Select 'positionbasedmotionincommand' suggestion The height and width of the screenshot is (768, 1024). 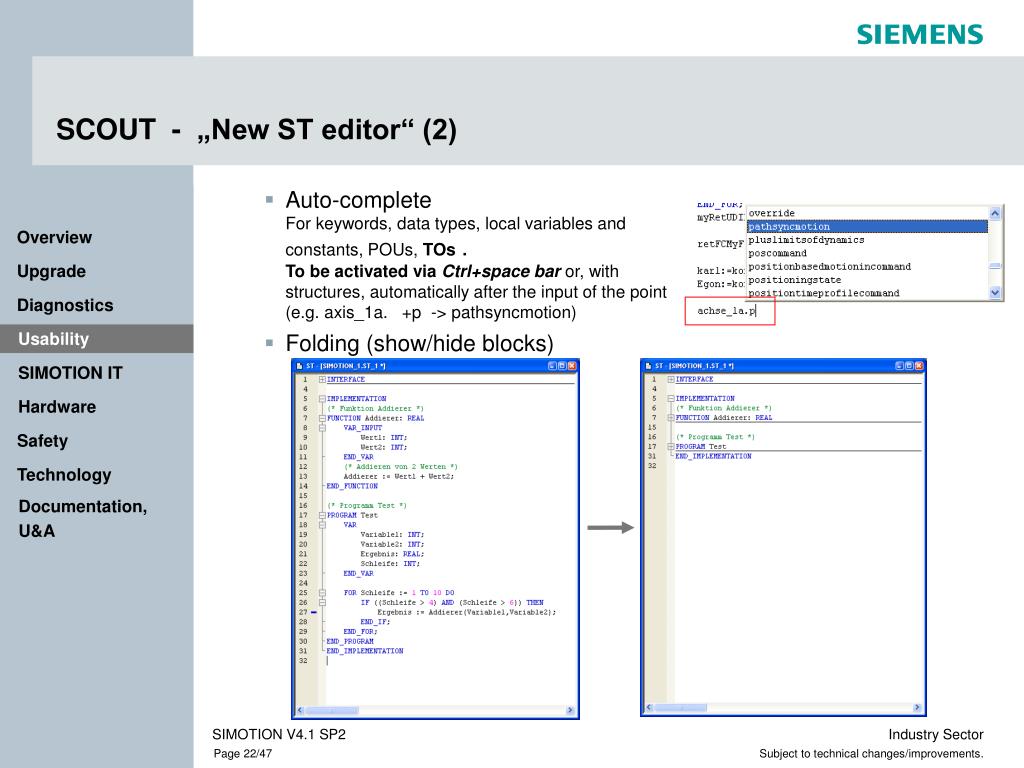[x=867, y=266]
